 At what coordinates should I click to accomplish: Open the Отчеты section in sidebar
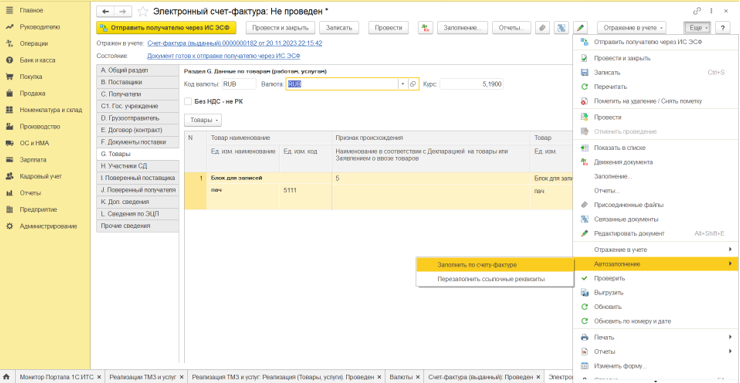(x=30, y=193)
